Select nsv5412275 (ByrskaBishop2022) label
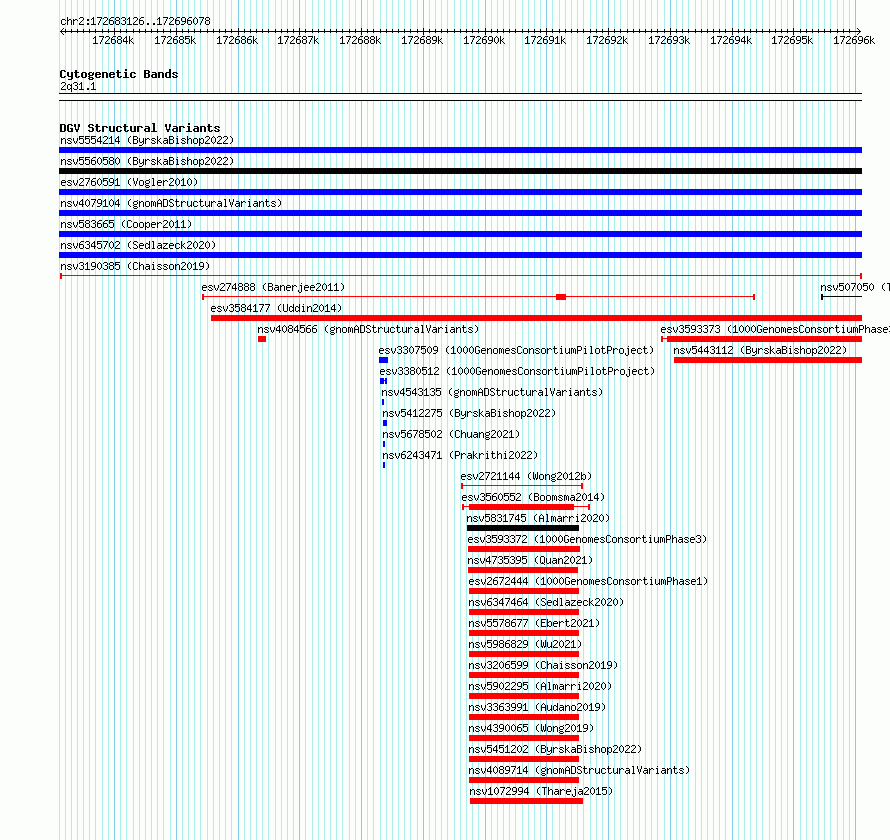The width and height of the screenshot is (890, 840). [469, 413]
